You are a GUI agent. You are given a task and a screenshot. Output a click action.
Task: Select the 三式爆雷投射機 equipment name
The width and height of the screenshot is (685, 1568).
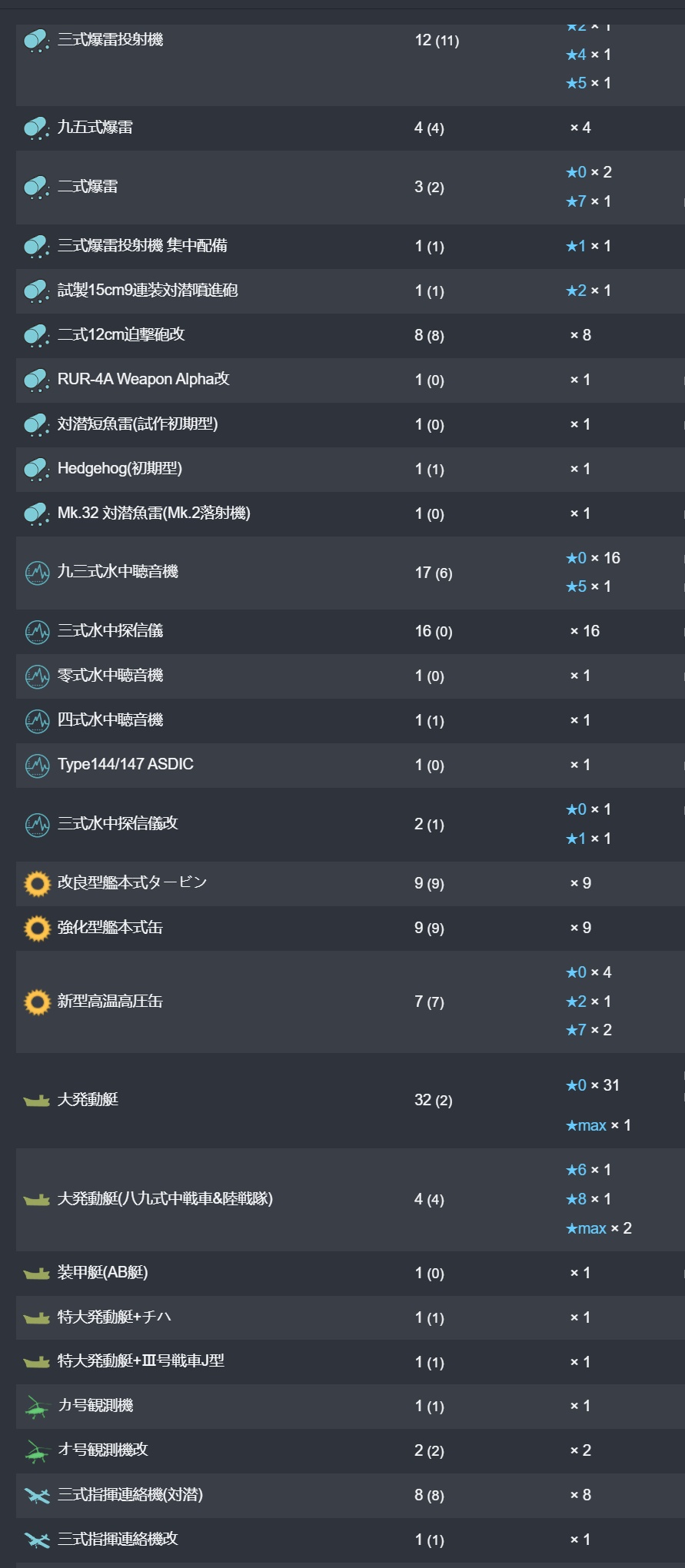point(110,39)
